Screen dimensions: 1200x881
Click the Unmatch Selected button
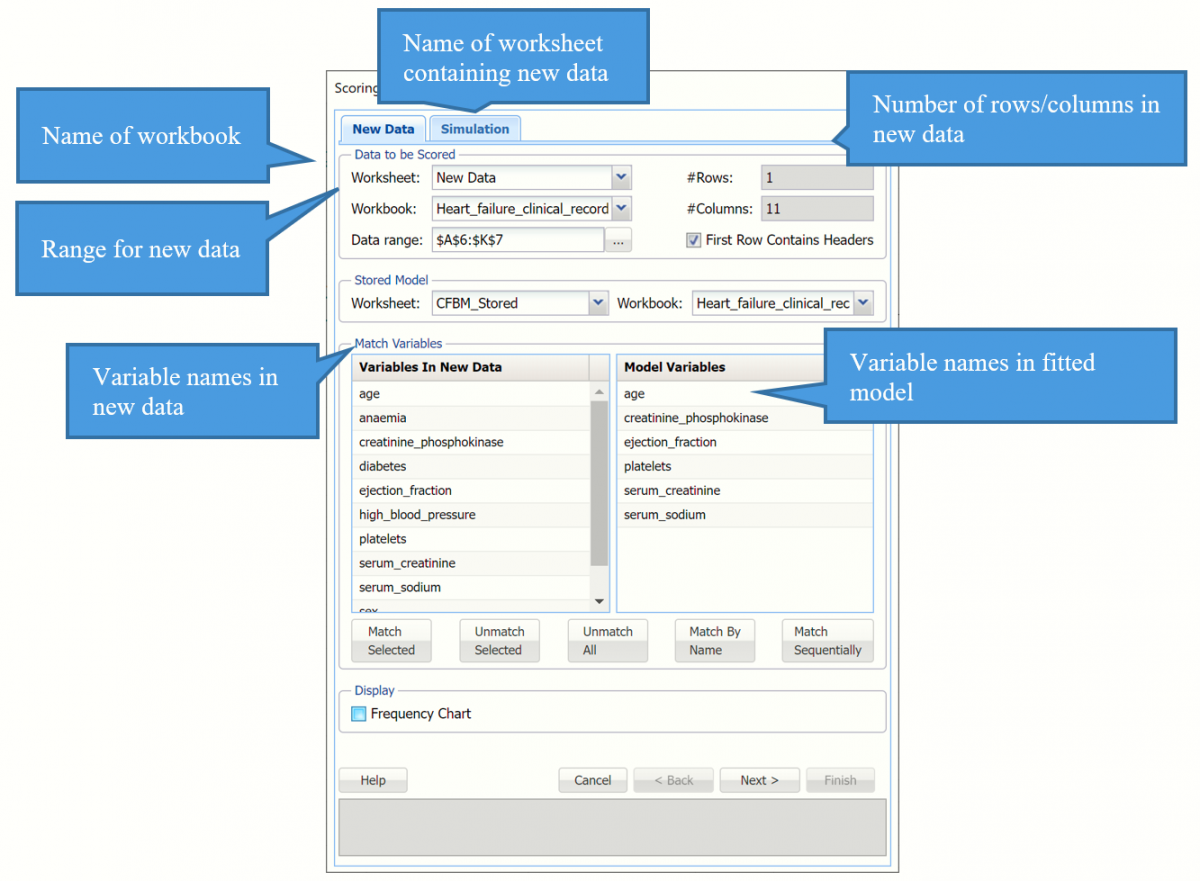tap(498, 640)
